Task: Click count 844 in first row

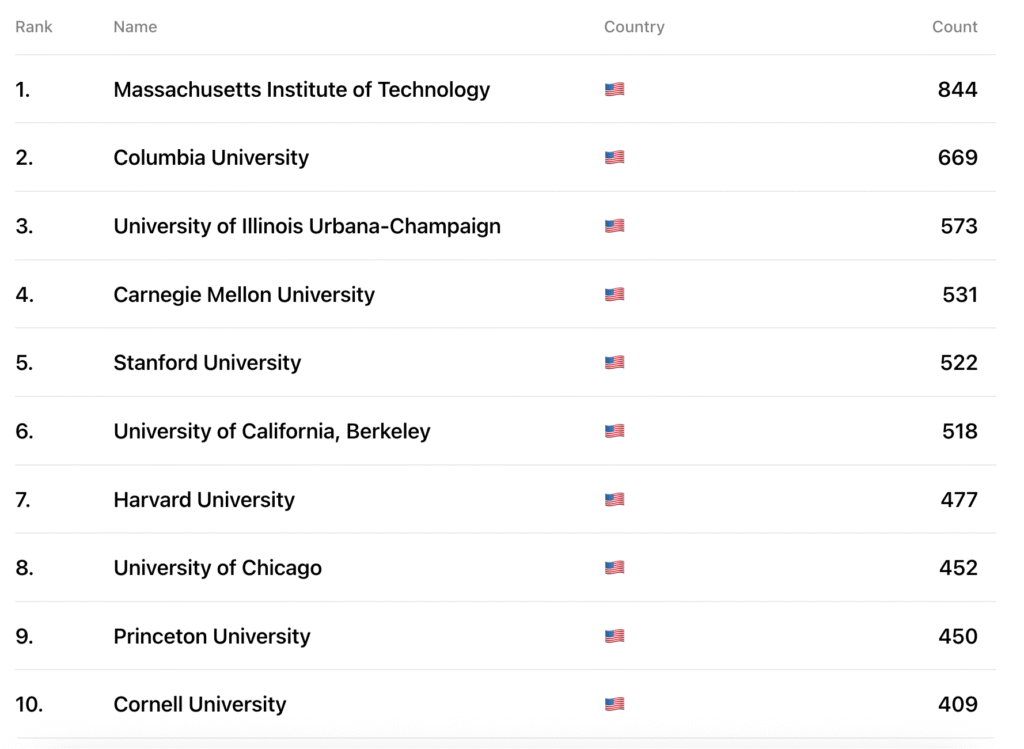Action: pos(957,89)
